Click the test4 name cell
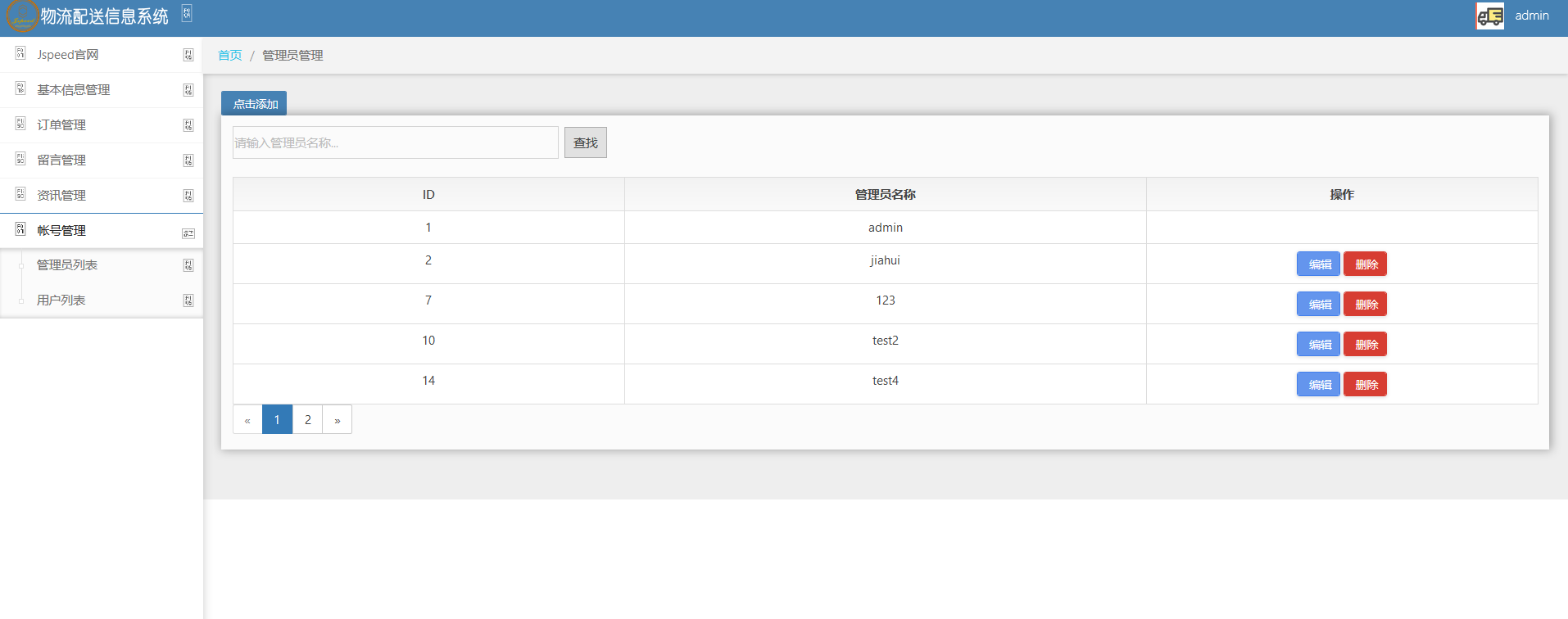The image size is (1568, 619). (x=886, y=384)
